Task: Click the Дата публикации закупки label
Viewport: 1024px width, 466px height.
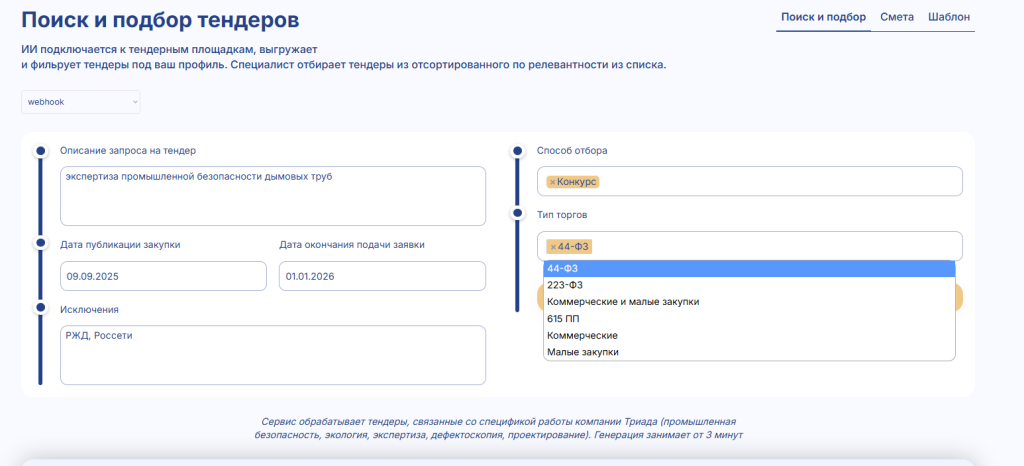Action: point(120,245)
